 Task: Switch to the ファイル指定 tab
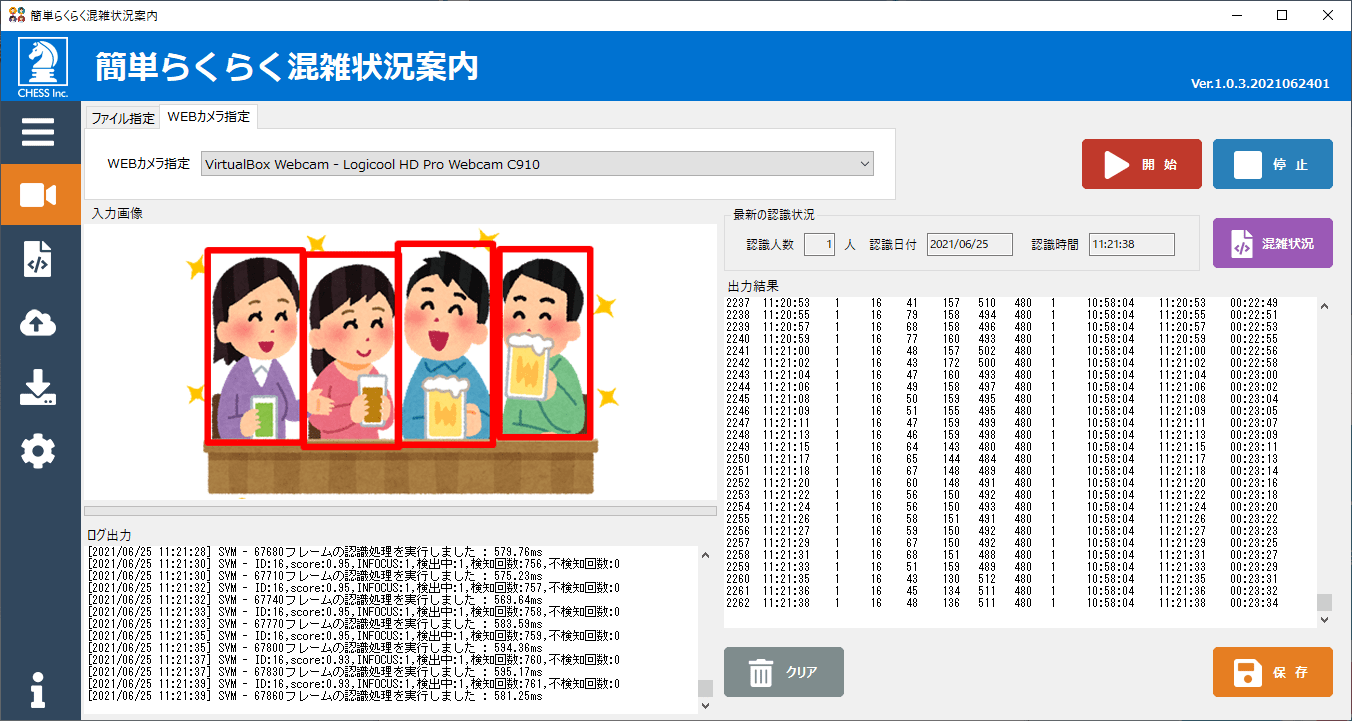click(x=123, y=118)
